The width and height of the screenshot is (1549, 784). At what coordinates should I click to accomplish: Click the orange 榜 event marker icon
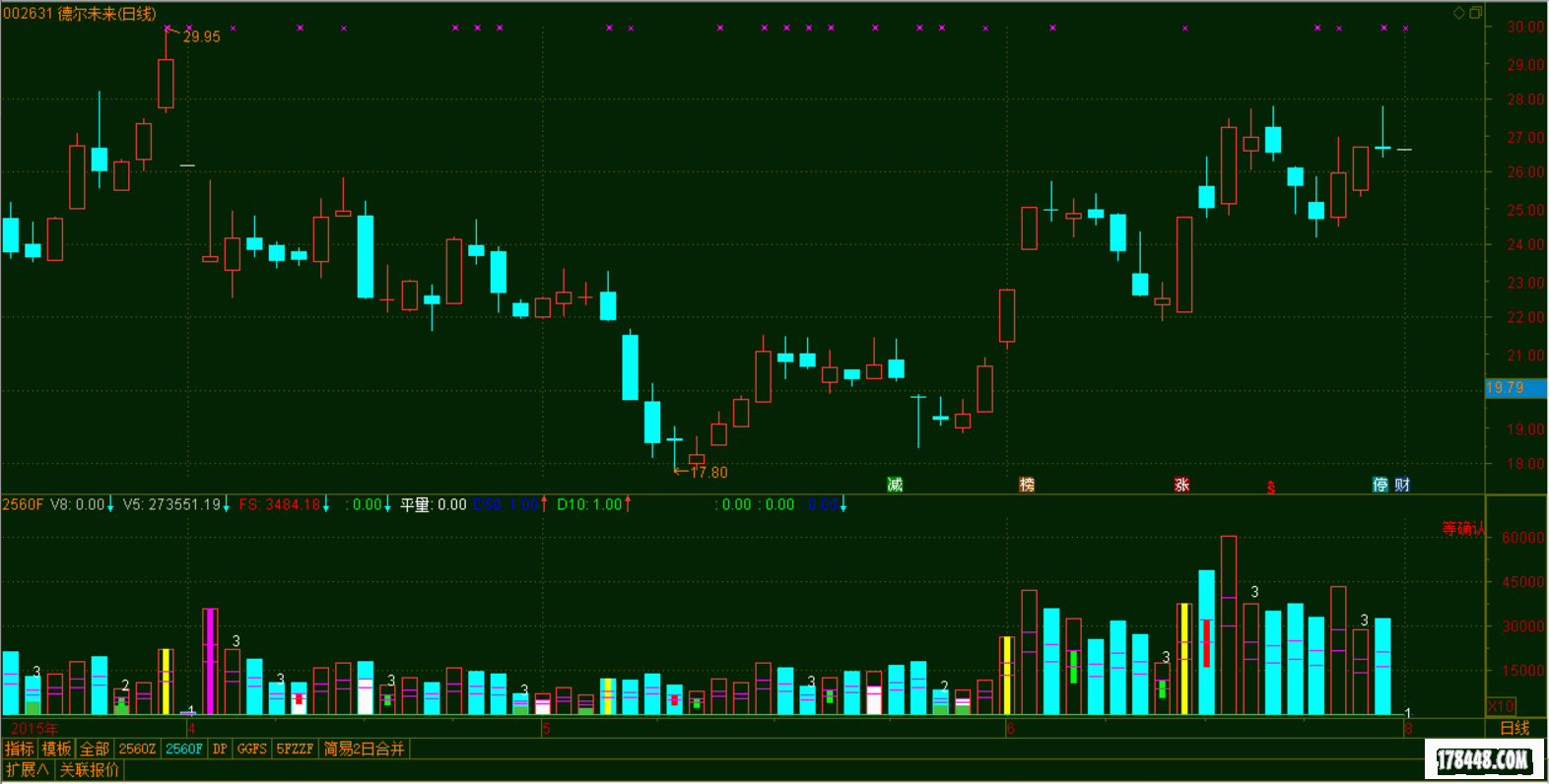coord(1027,485)
